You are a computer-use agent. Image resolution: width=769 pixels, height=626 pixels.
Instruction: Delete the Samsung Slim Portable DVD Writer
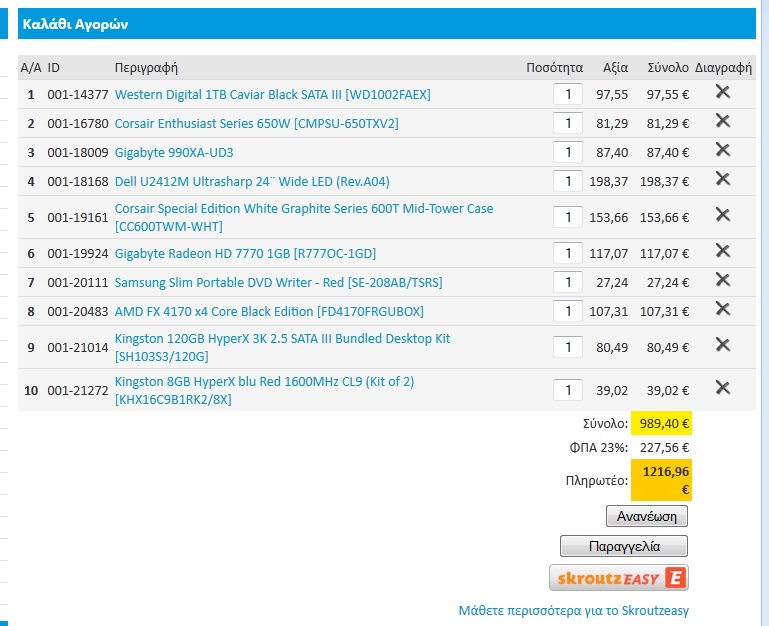723,280
